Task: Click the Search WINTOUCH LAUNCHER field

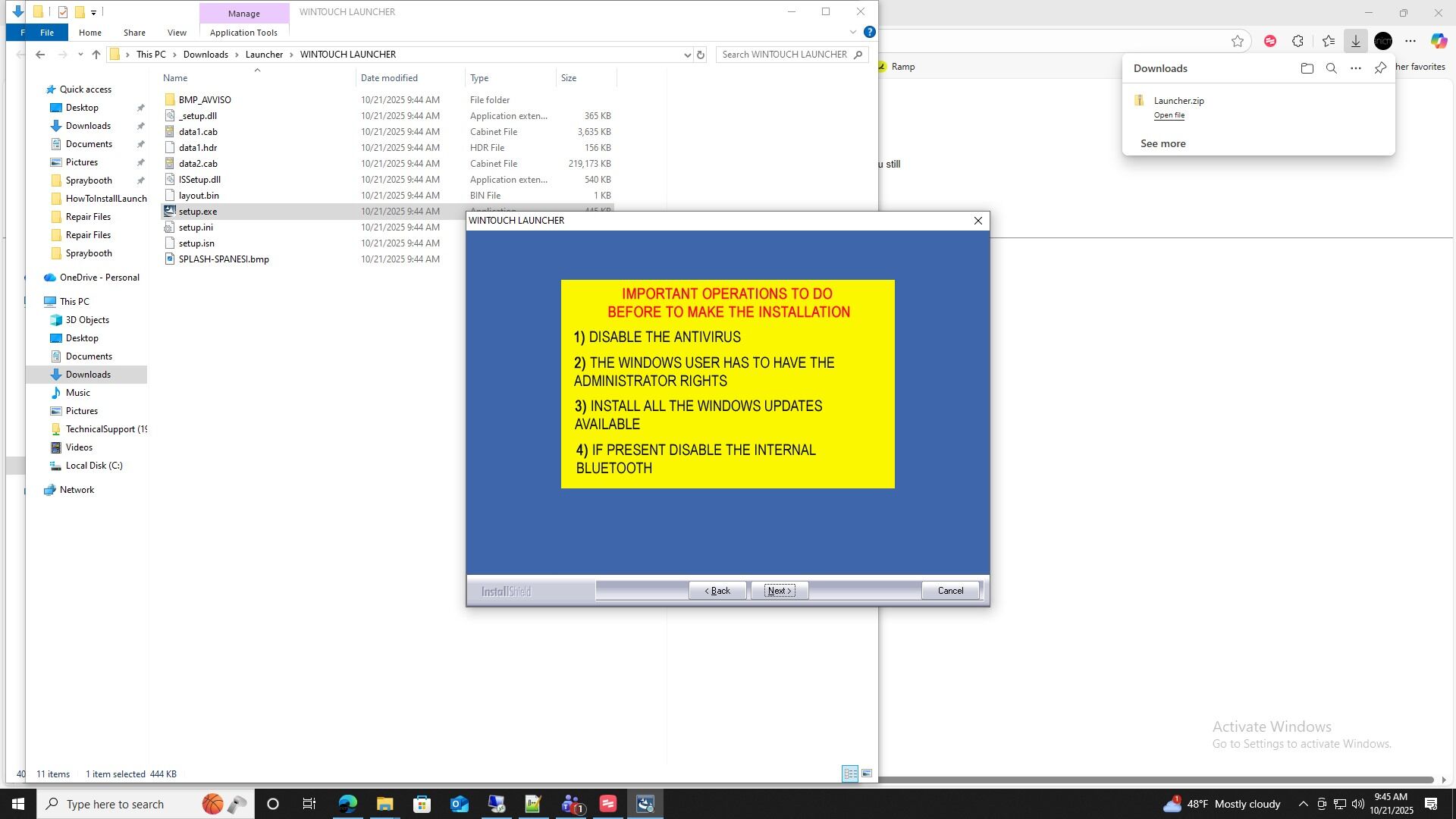Action: point(784,55)
